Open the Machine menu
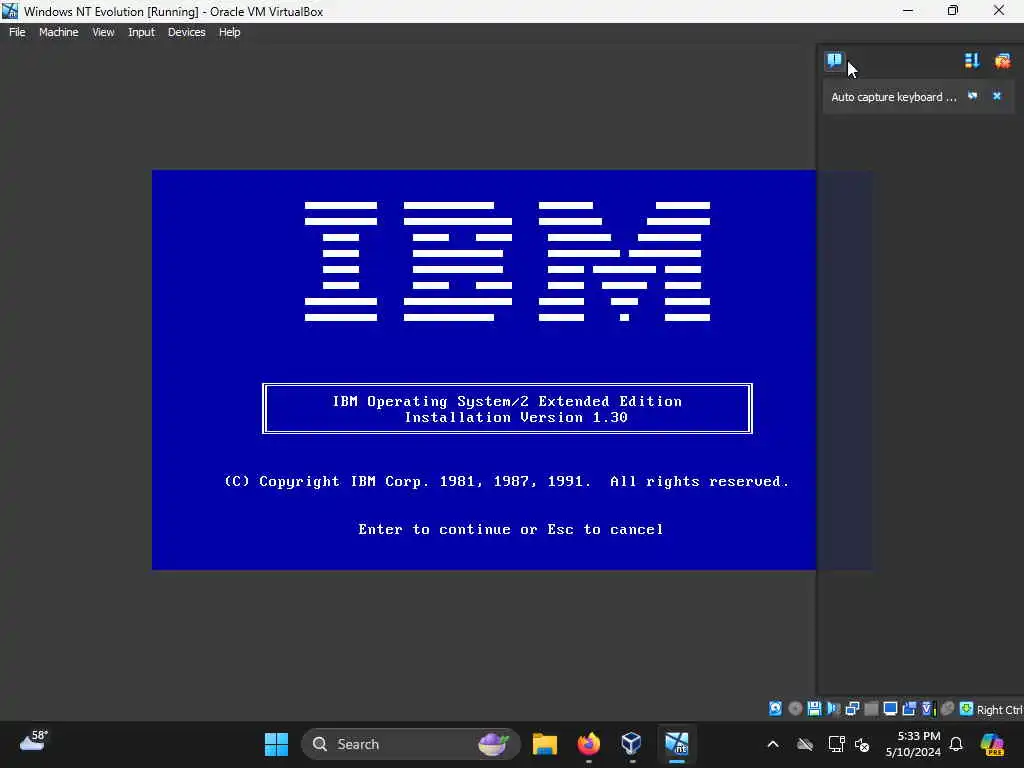This screenshot has width=1024, height=768. [58, 32]
